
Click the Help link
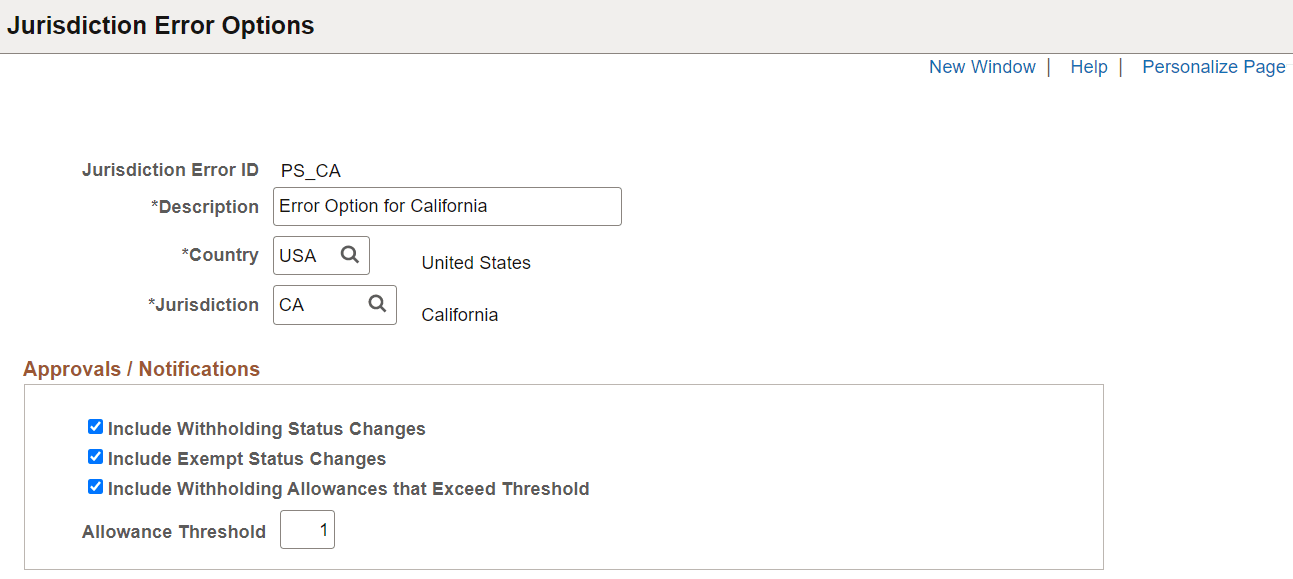tap(1088, 67)
